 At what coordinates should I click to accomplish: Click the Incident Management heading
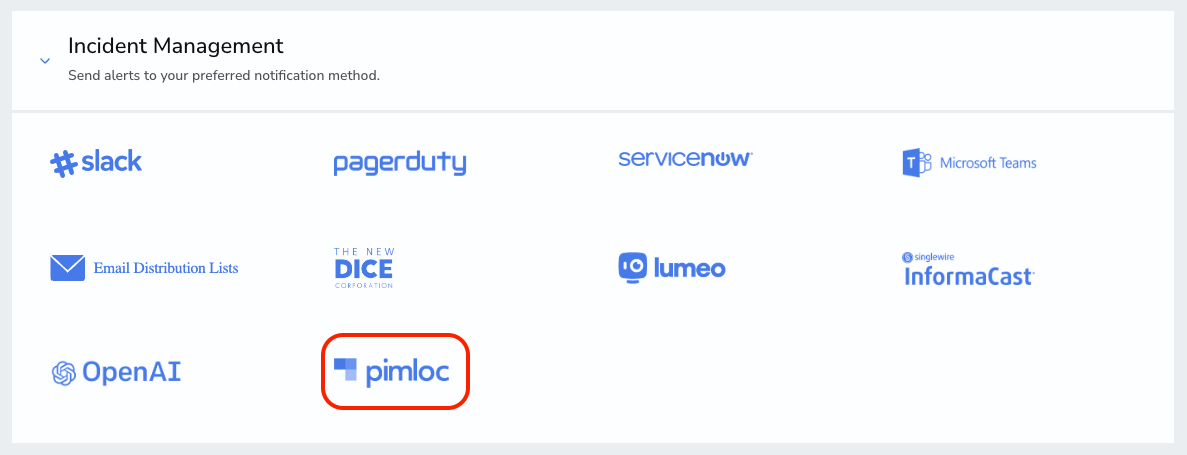coord(176,45)
